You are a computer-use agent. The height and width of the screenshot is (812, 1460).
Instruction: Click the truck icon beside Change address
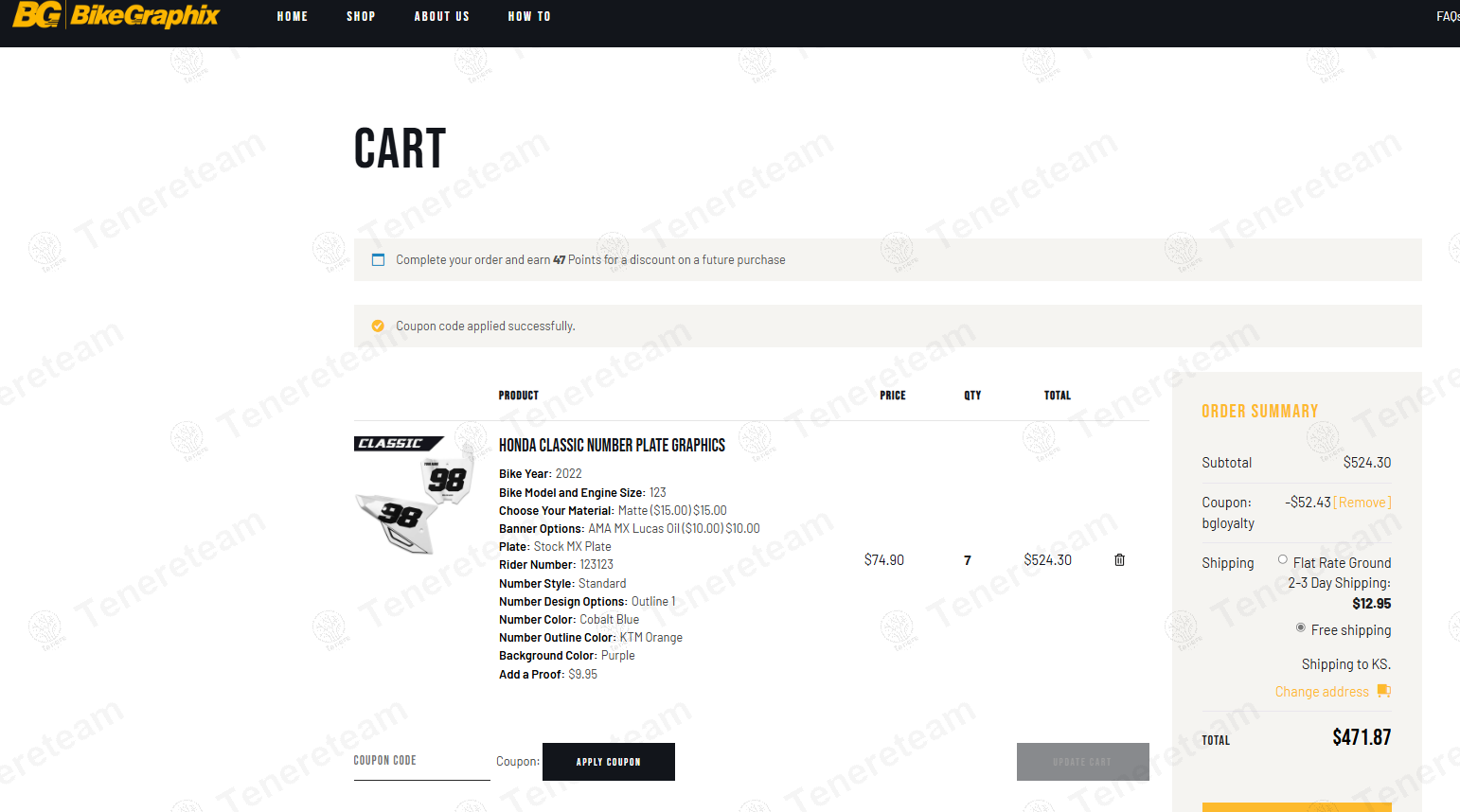[x=1384, y=692]
